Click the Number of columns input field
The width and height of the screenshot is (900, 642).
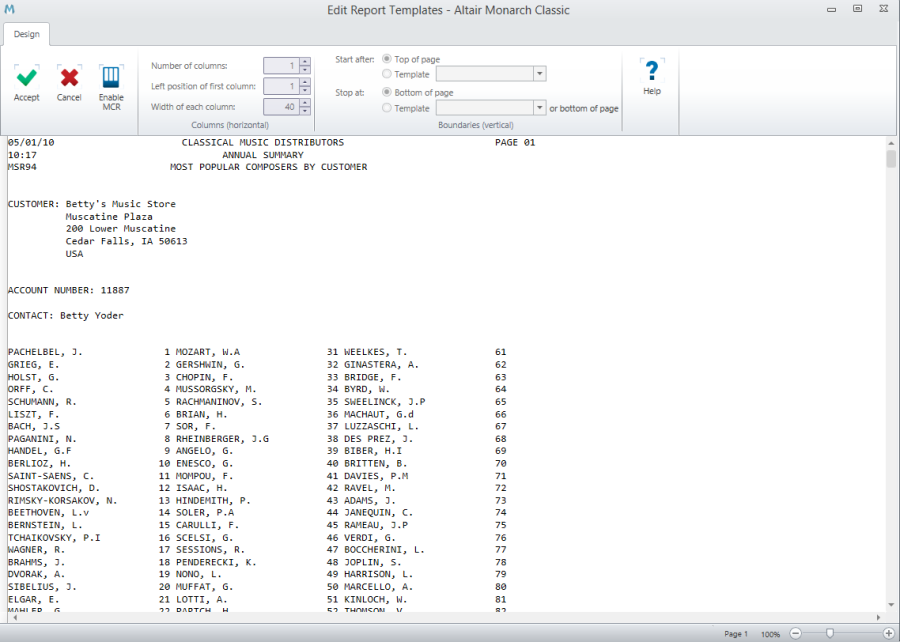coord(281,65)
